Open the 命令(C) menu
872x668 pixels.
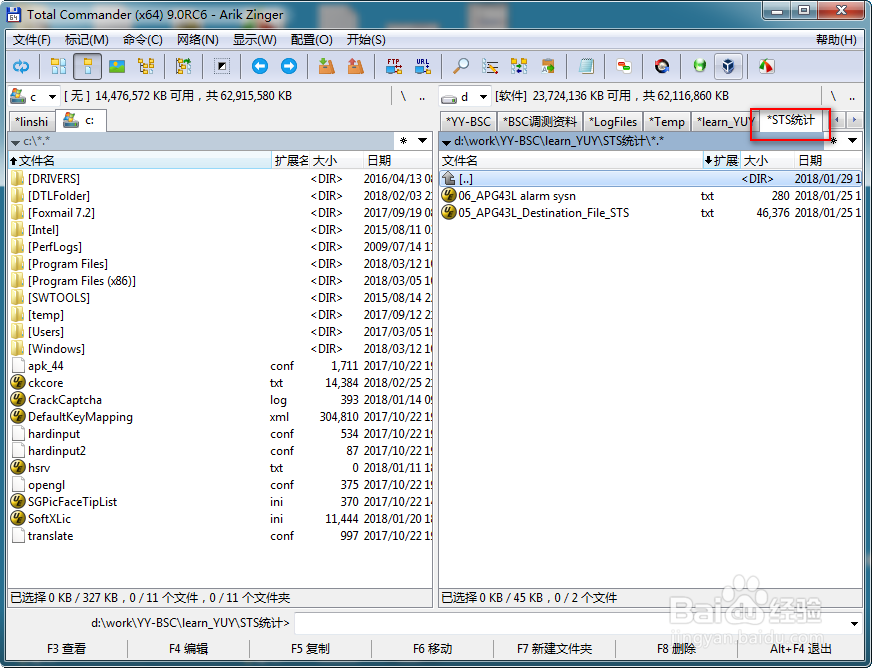point(143,40)
